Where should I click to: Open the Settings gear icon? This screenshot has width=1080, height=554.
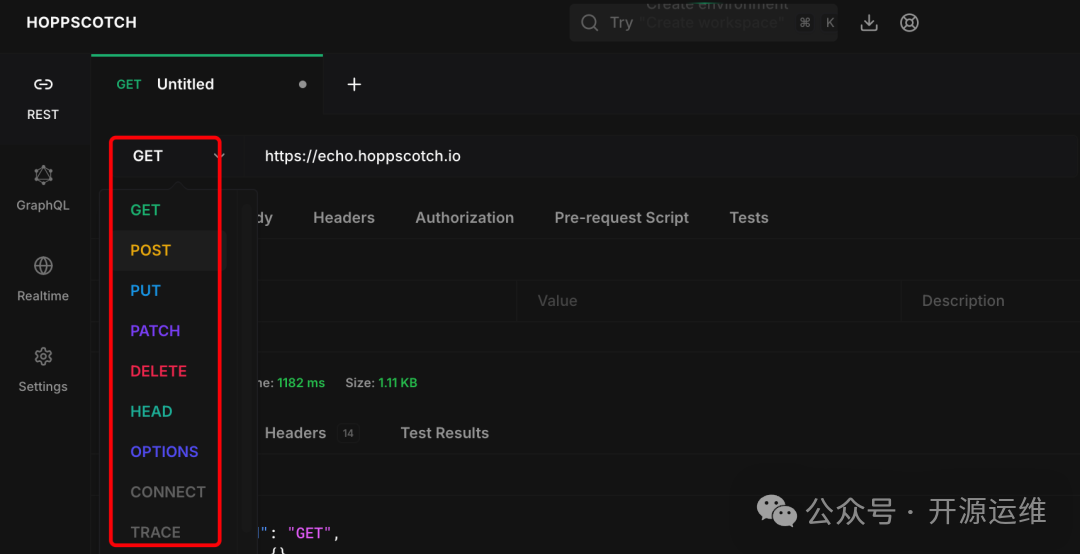tap(43, 357)
